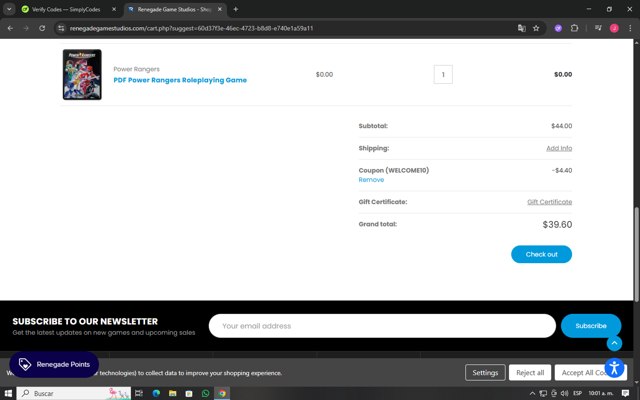Select the Renegade Game Studios tab
Screen dimensions: 640x400
click(x=173, y=9)
